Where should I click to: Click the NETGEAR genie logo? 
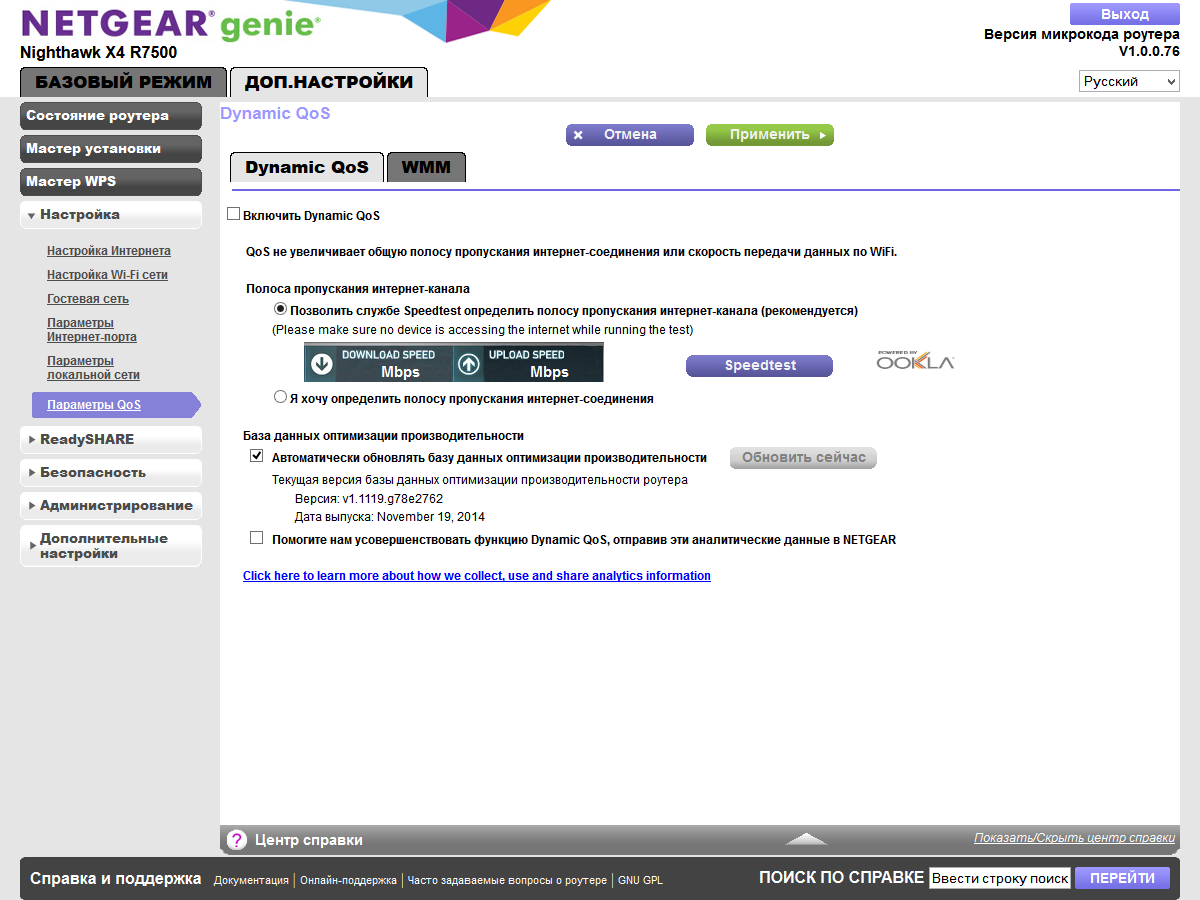click(171, 24)
